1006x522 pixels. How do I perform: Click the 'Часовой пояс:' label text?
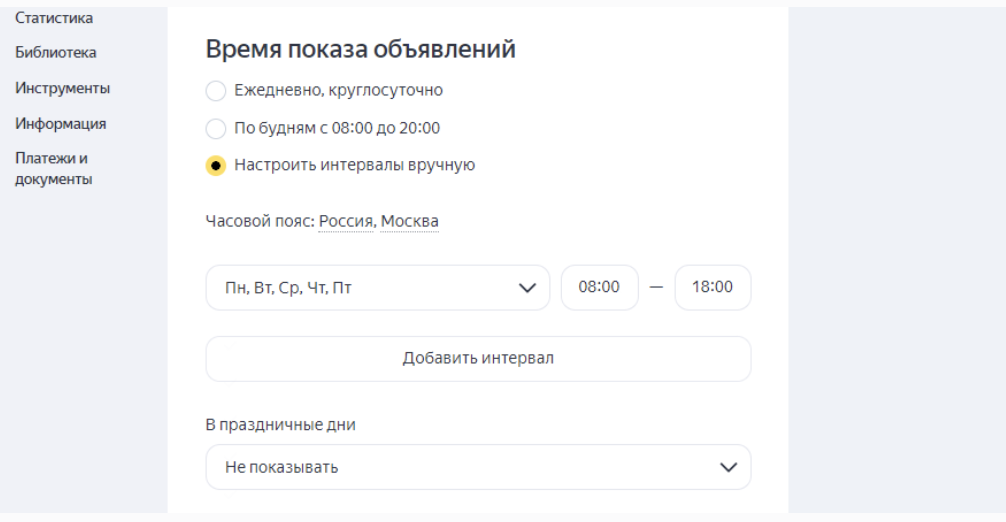coord(260,221)
